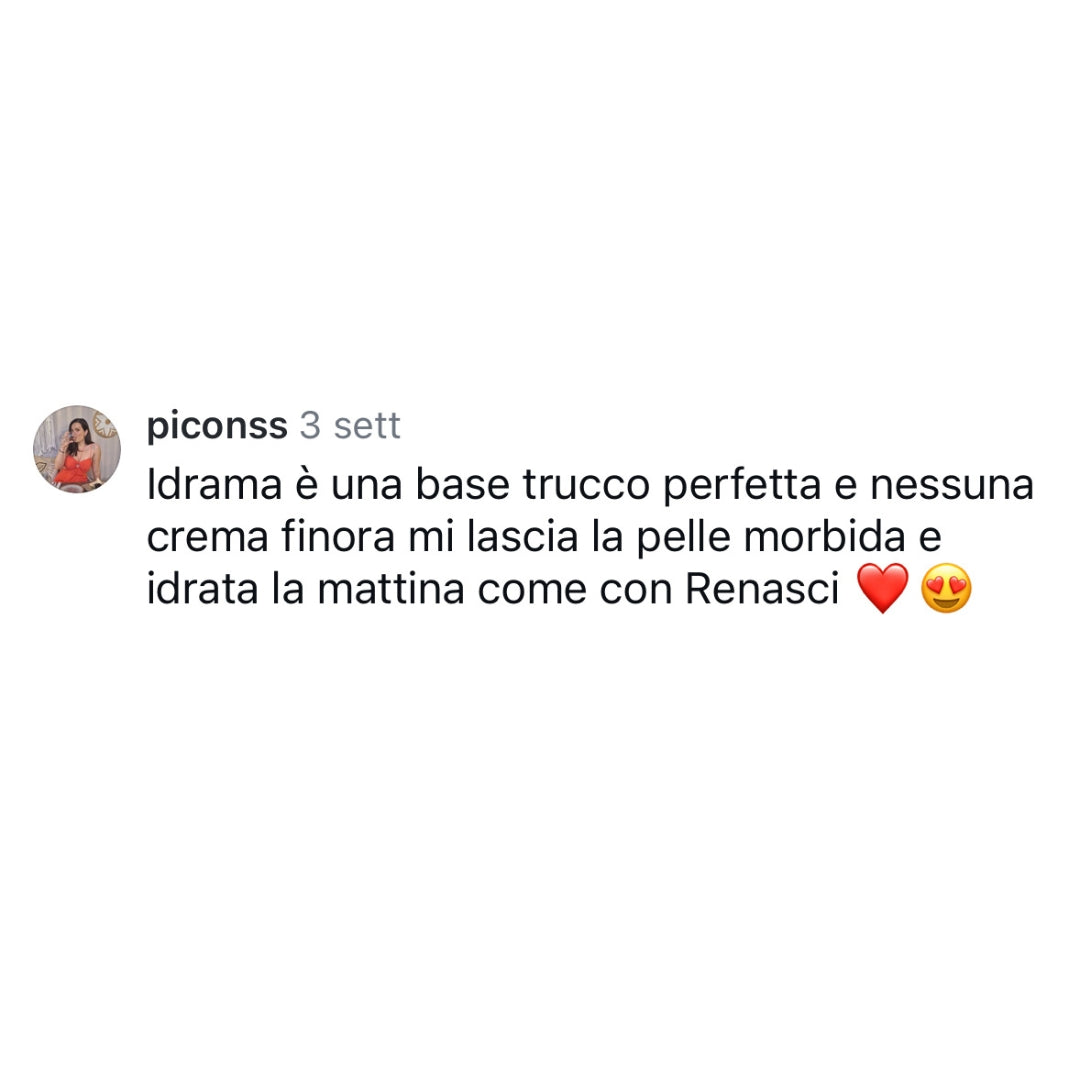The image size is (1080, 1080).
Task: Click the word pelle in the comment
Action: click(x=683, y=539)
